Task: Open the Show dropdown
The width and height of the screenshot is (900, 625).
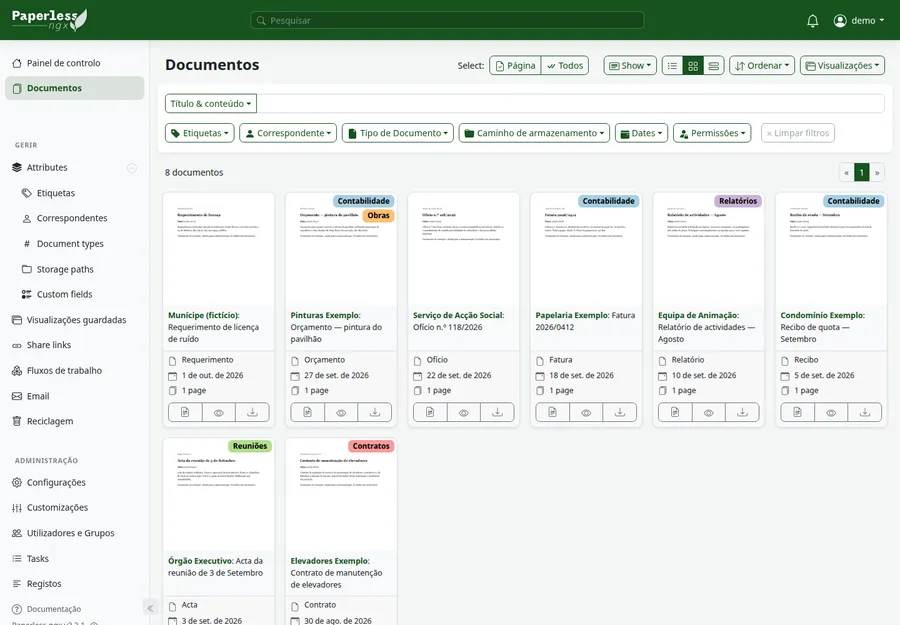Action: [x=630, y=65]
